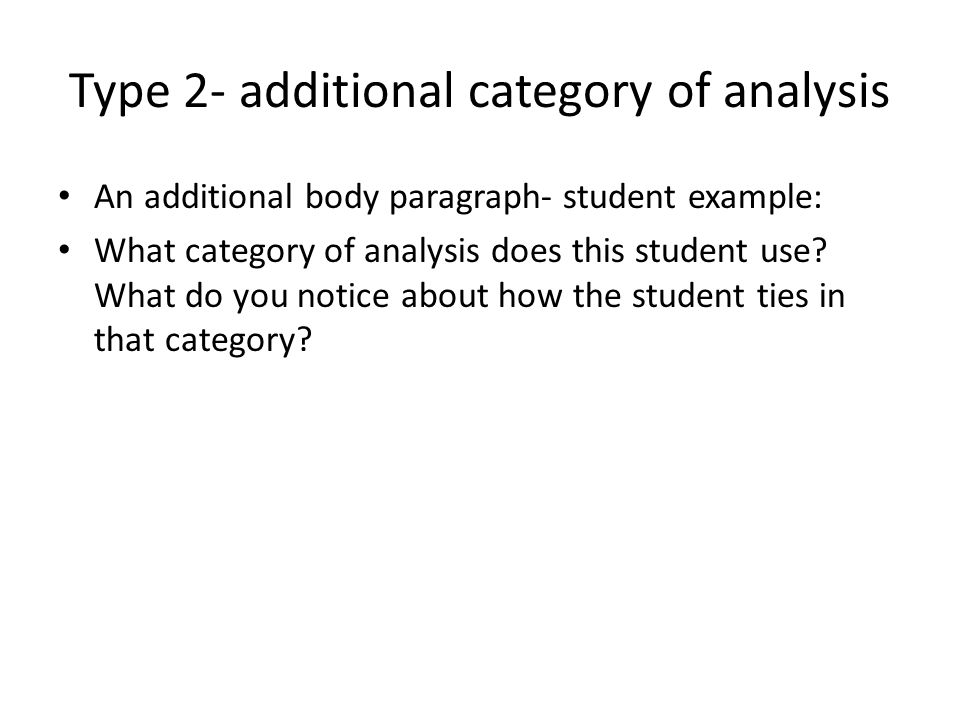960x720 pixels.
Task: Click the text 'An additional body paragraph'
Action: point(318,198)
